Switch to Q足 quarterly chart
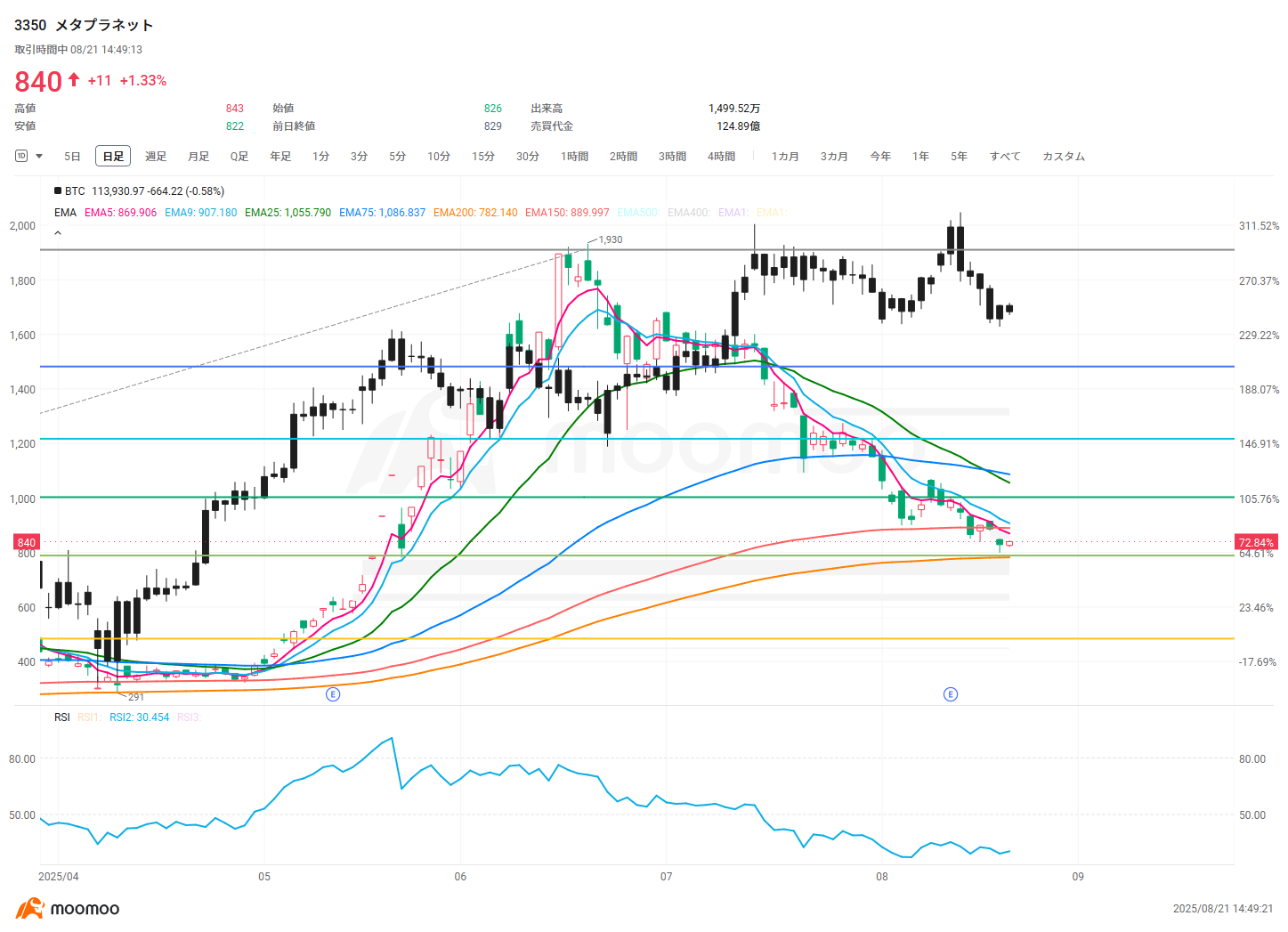Viewport: 1288px width, 932px height. [239, 156]
